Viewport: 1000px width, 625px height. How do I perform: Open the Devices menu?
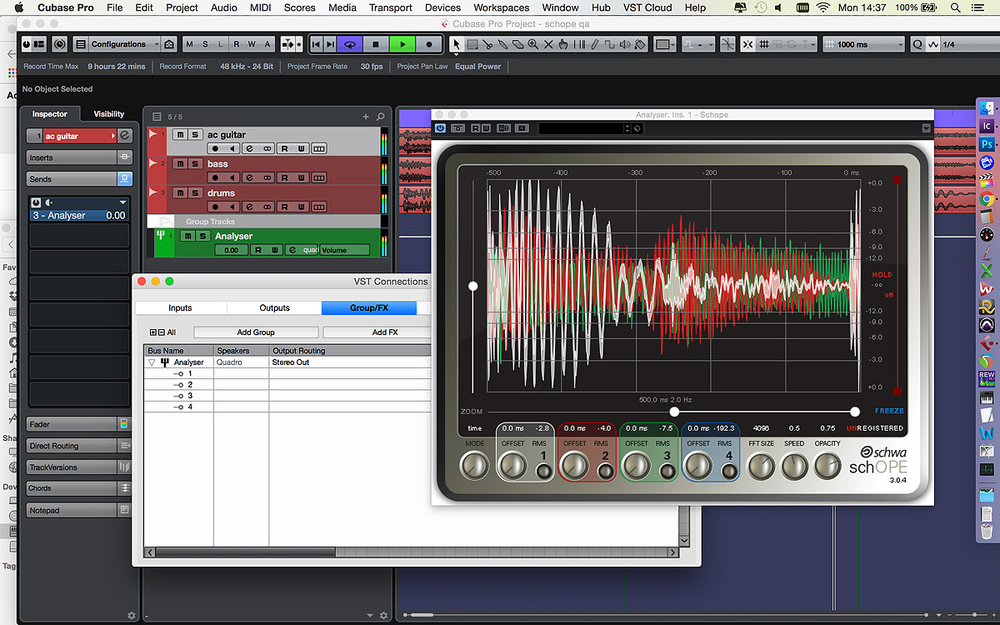click(443, 8)
